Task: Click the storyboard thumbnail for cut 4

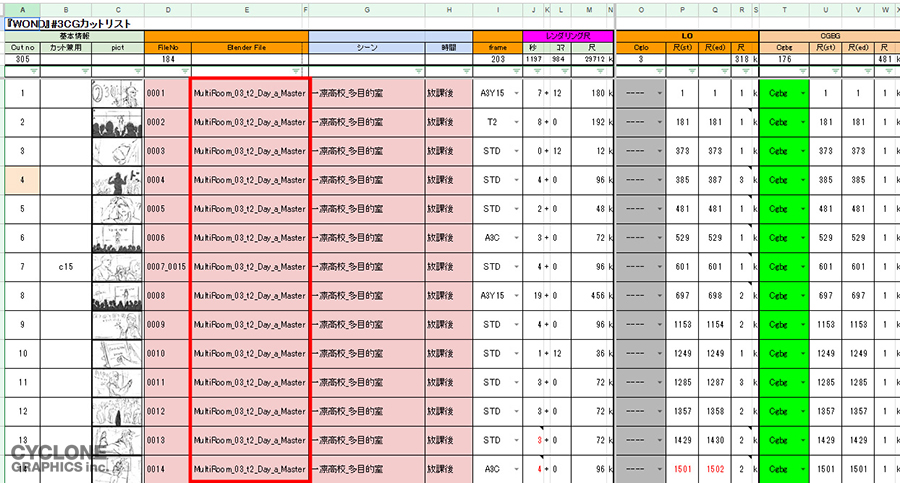Action: tap(118, 180)
